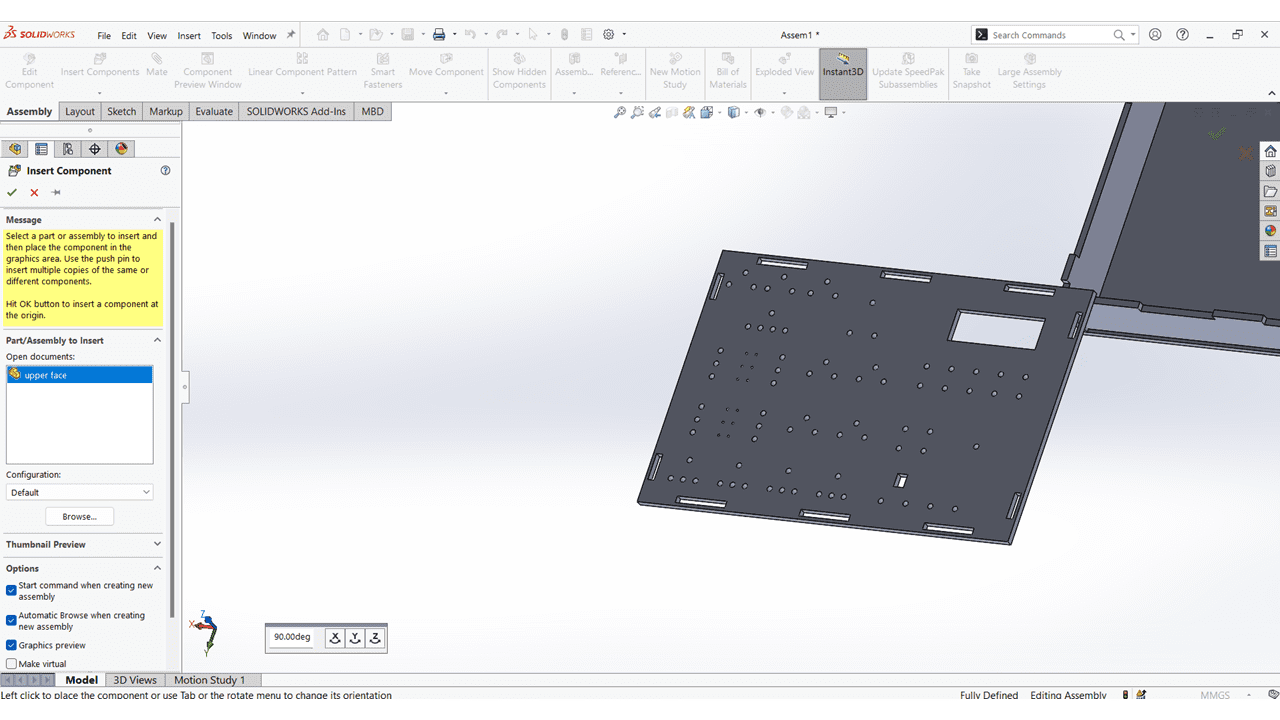1280x720 pixels.
Task: Open the View menu
Action: click(x=157, y=35)
